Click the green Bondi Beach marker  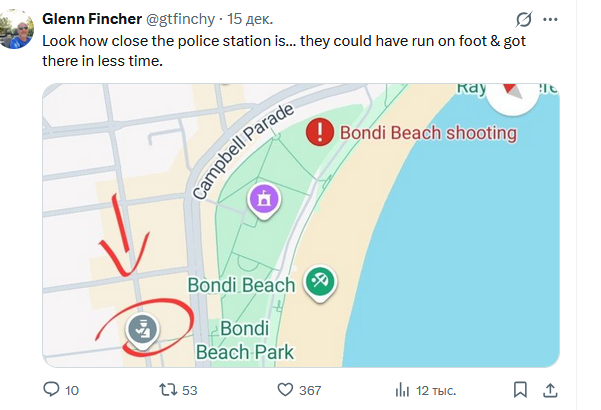point(320,282)
